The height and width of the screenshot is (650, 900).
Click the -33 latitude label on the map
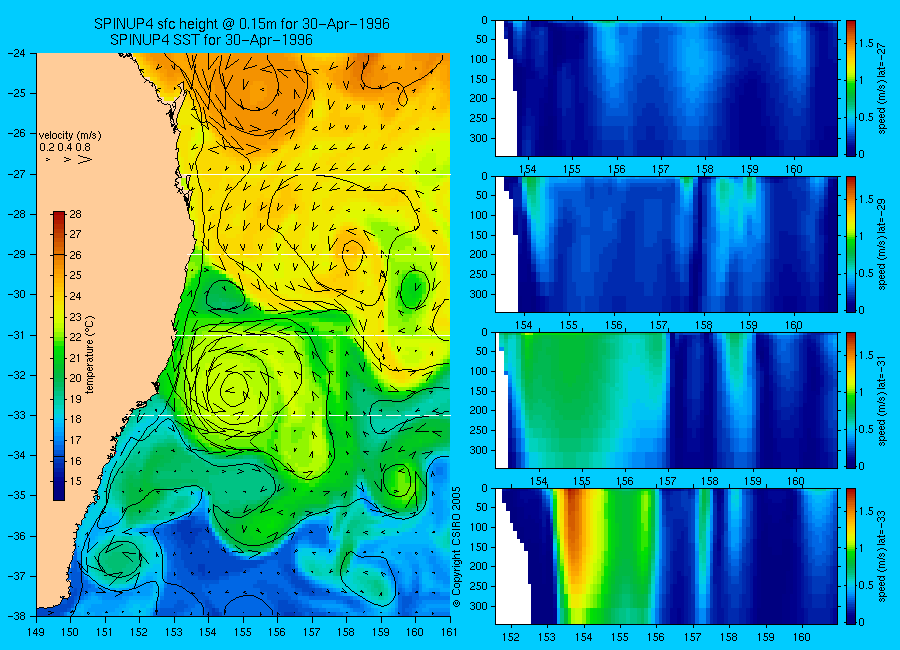coord(16,415)
